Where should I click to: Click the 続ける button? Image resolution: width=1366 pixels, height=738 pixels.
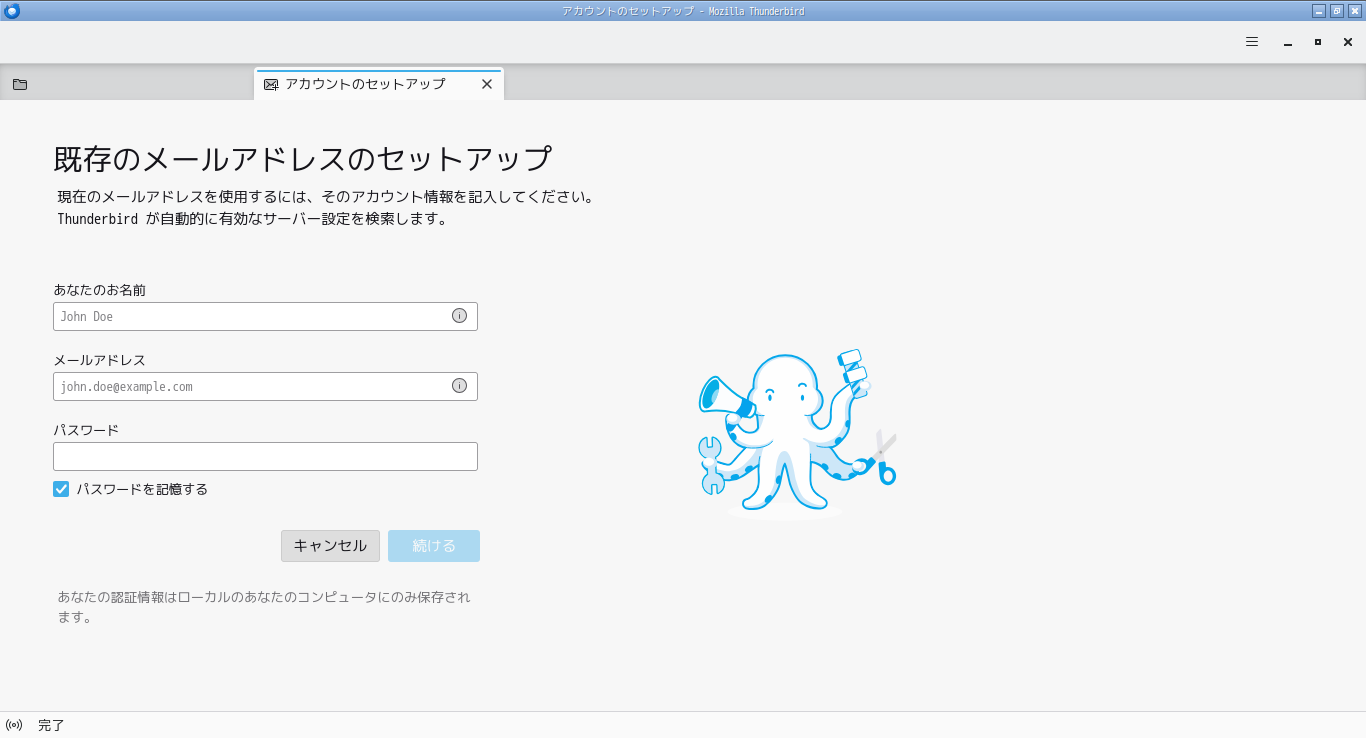pos(434,546)
